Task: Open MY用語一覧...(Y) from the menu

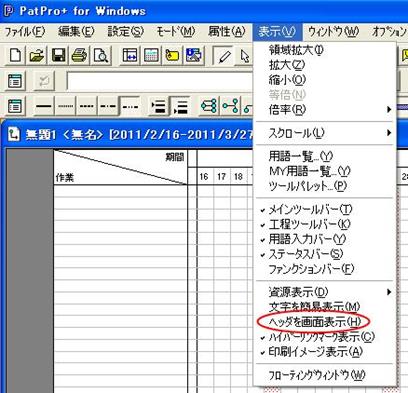Action: (309, 171)
